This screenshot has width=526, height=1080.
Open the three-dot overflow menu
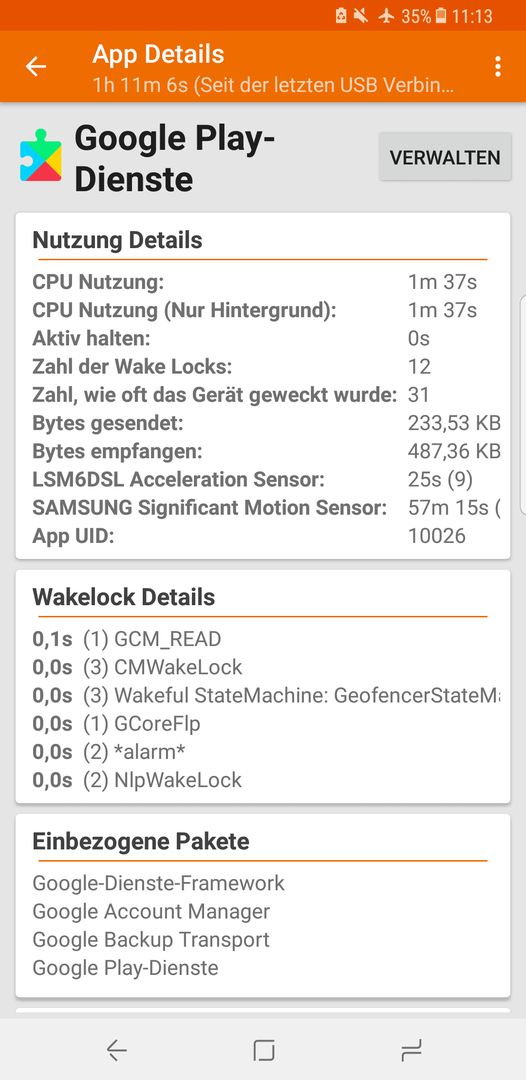pos(497,66)
